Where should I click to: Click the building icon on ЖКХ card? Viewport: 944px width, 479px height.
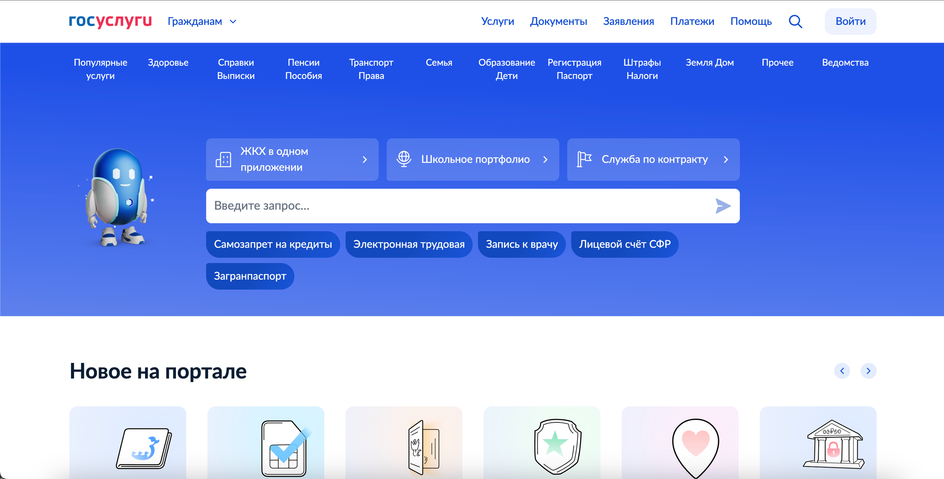click(x=223, y=159)
